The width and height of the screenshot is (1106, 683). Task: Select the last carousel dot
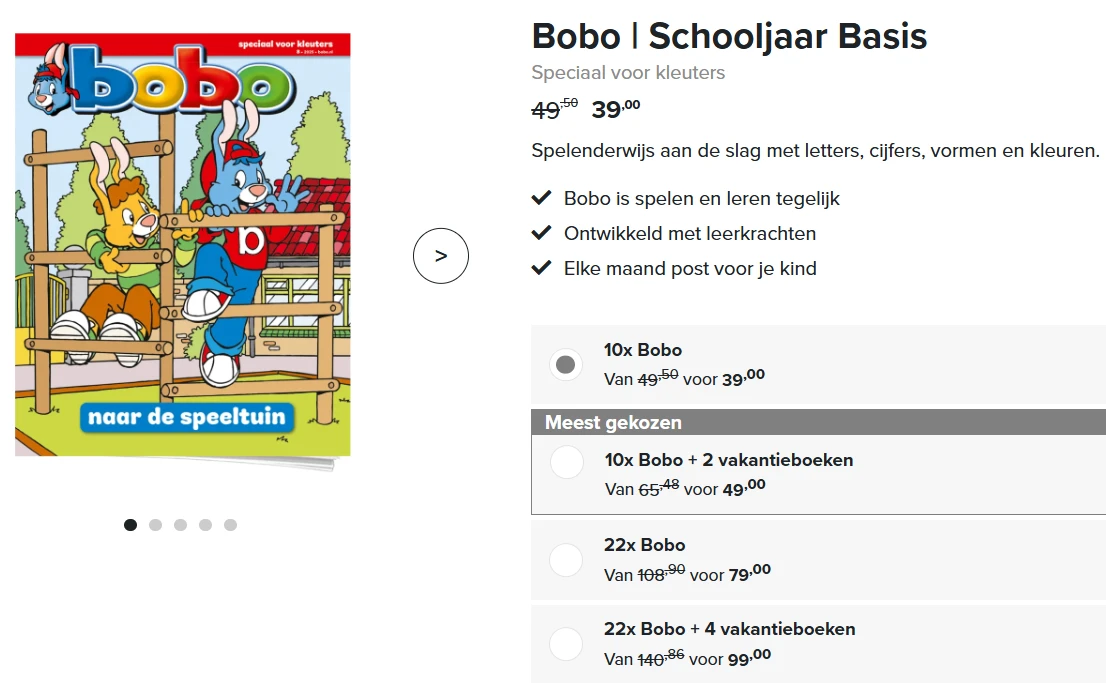click(x=231, y=524)
